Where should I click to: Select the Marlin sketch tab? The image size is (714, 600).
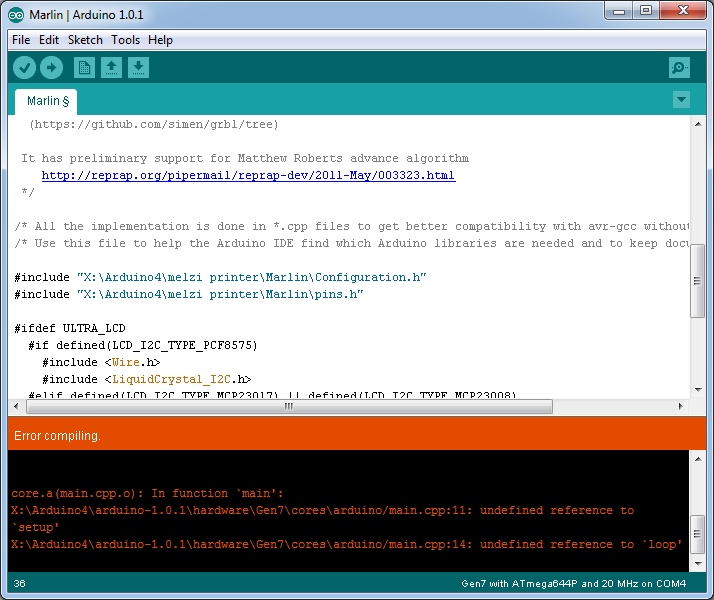[x=47, y=101]
